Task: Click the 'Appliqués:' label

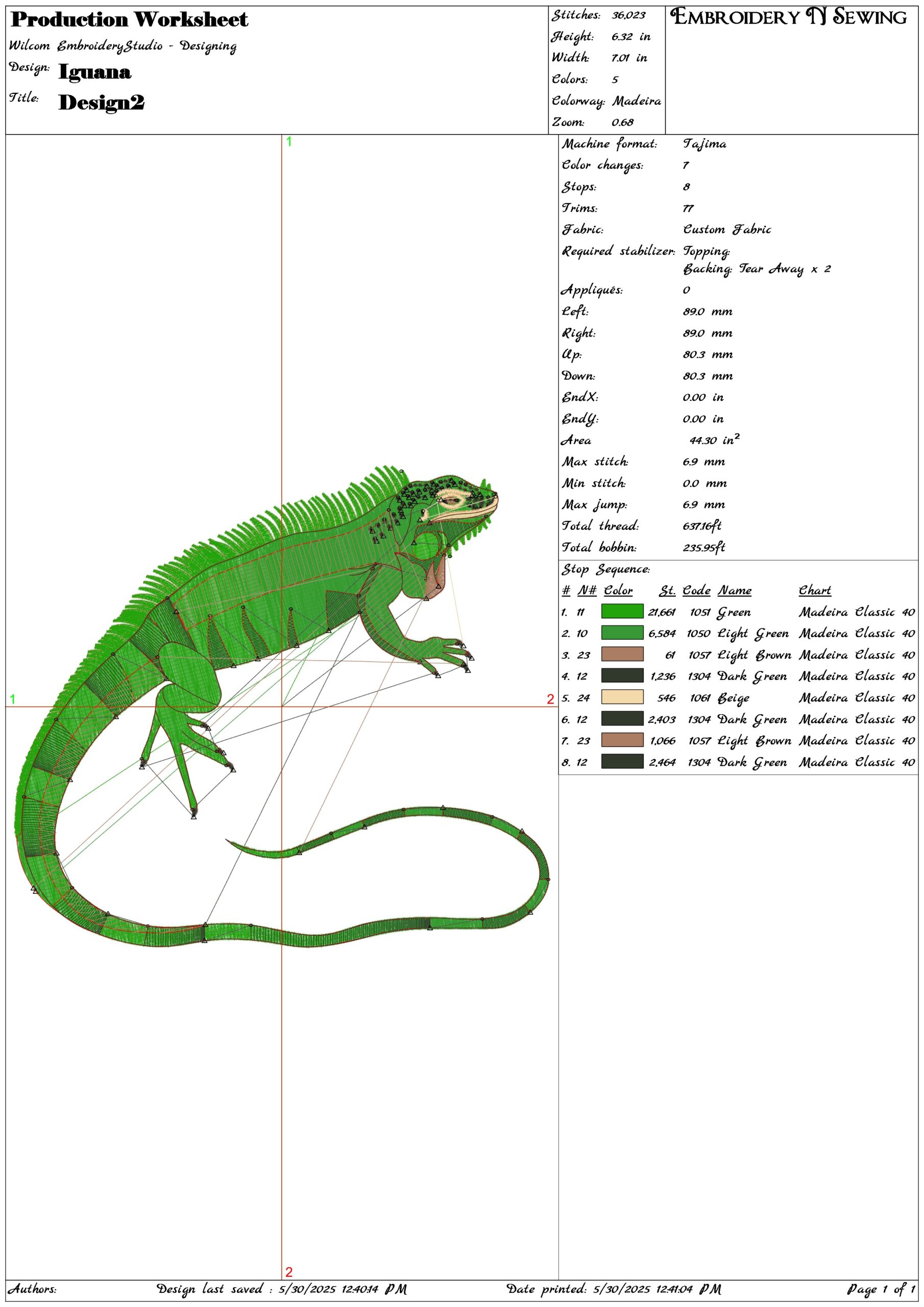Action: pyautogui.click(x=592, y=290)
